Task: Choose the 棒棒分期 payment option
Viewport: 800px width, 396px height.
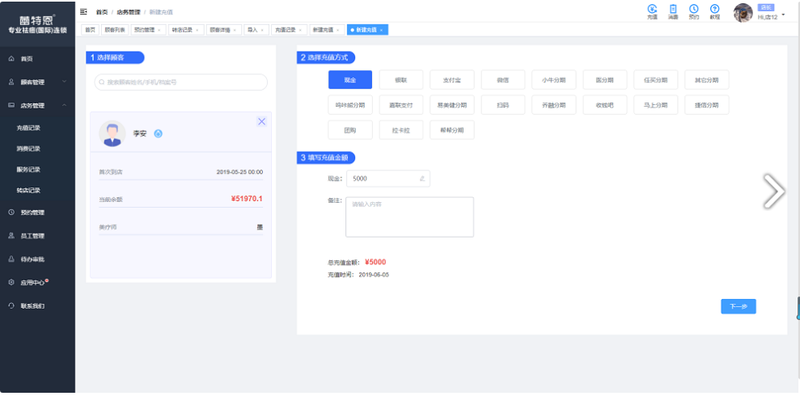Action: pos(452,130)
